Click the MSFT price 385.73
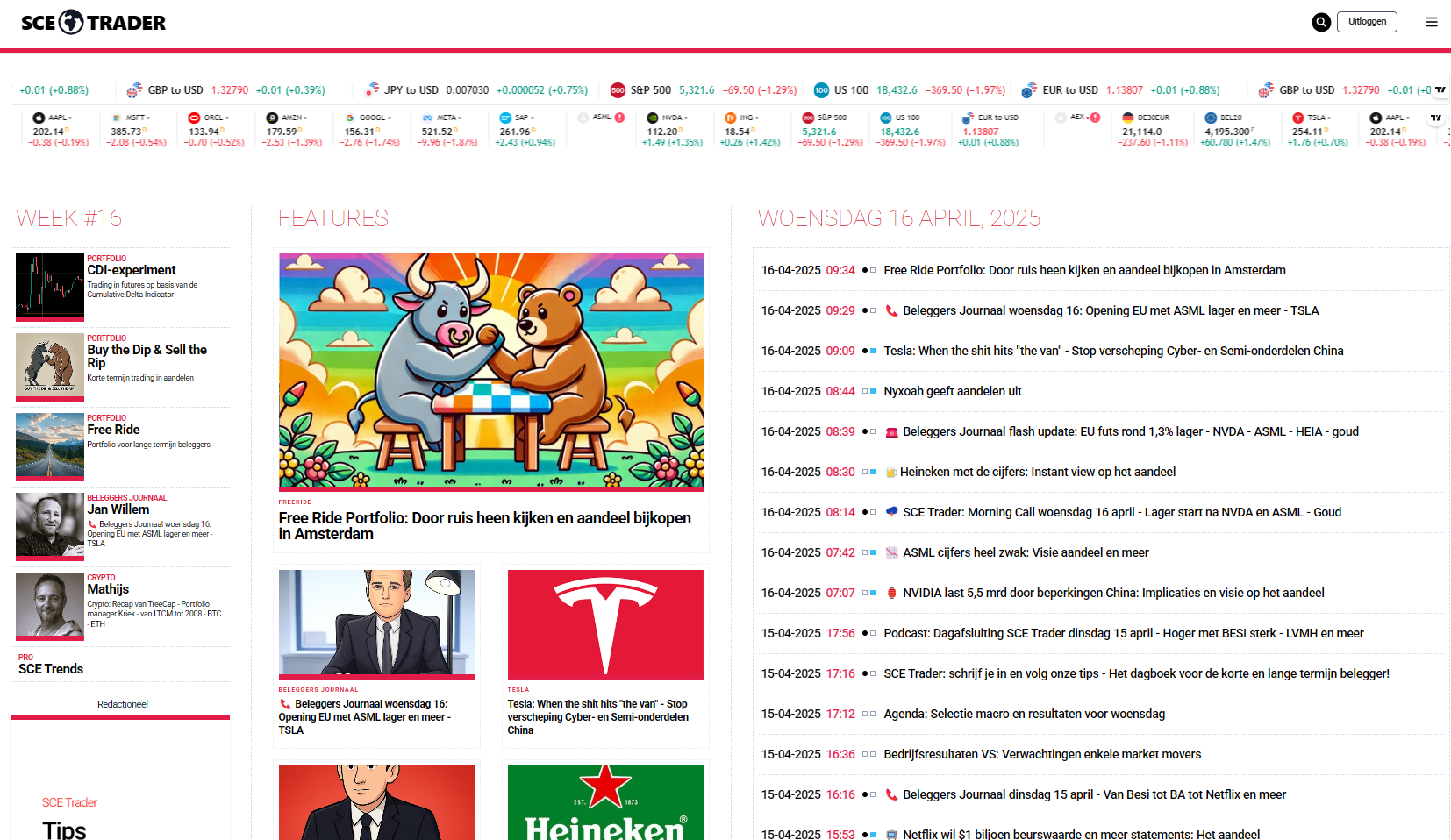1451x840 pixels. pyautogui.click(x=128, y=132)
